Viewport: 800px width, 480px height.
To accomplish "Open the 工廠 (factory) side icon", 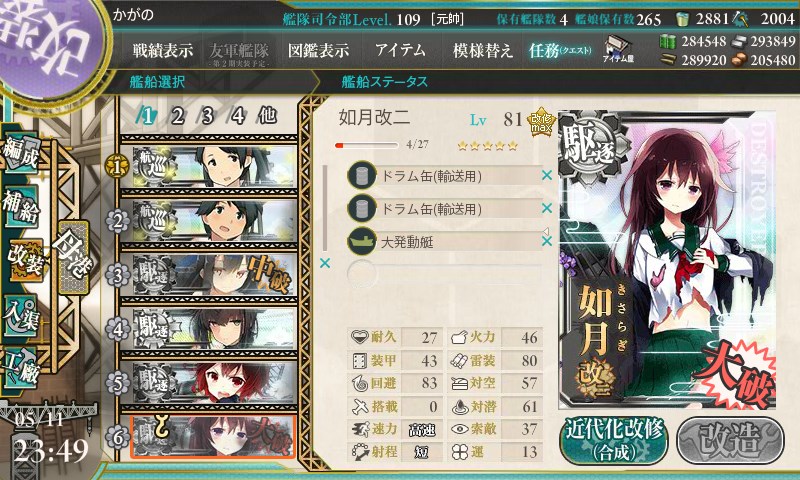I will pyautogui.click(x=21, y=368).
